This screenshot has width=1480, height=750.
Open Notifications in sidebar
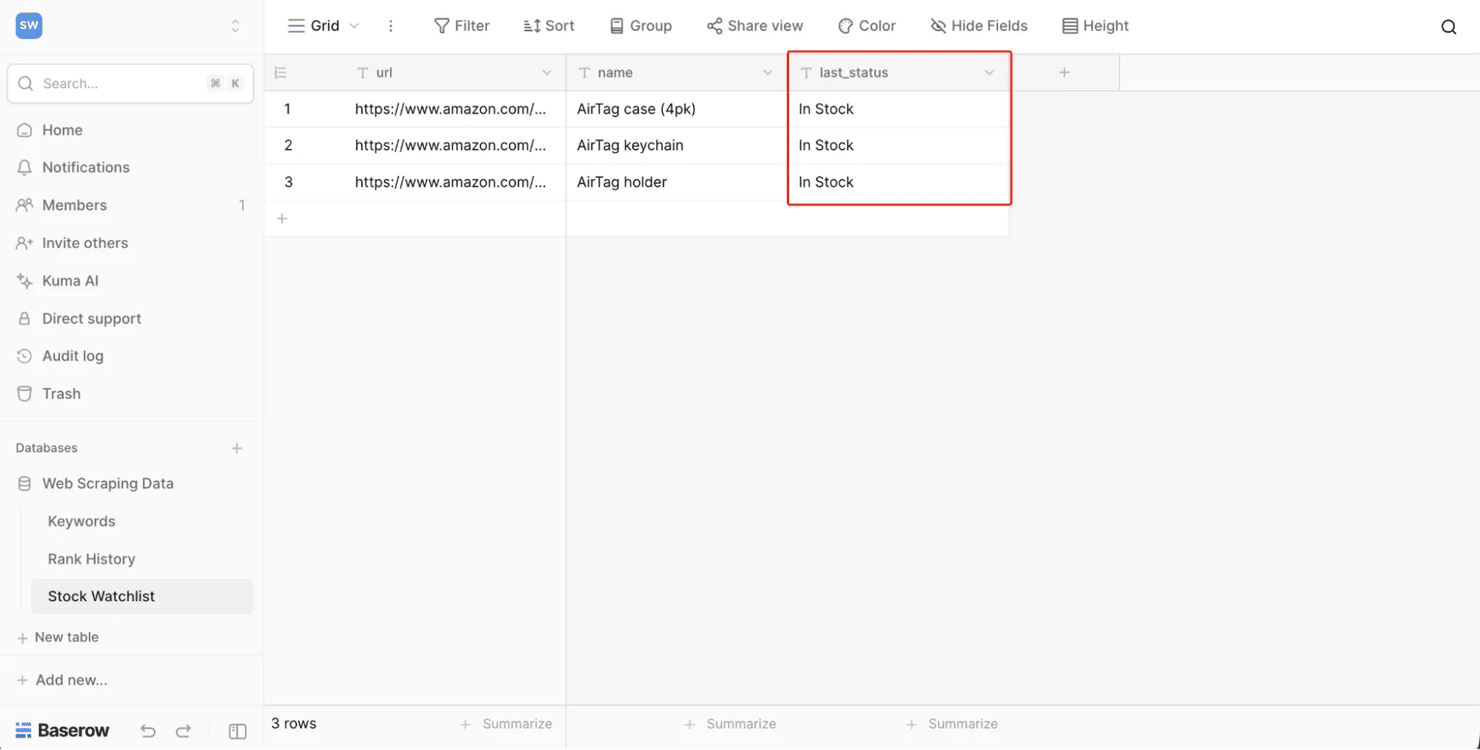point(86,167)
